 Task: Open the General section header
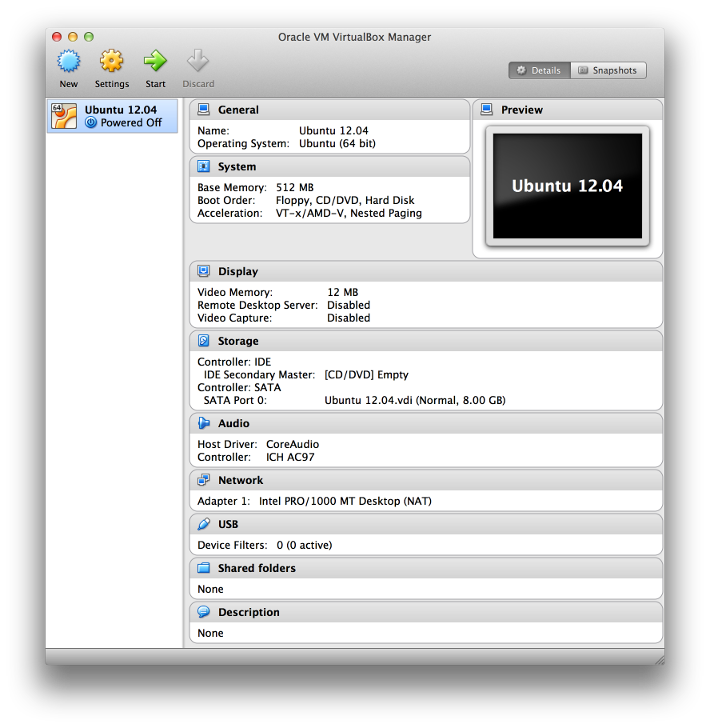(x=330, y=110)
